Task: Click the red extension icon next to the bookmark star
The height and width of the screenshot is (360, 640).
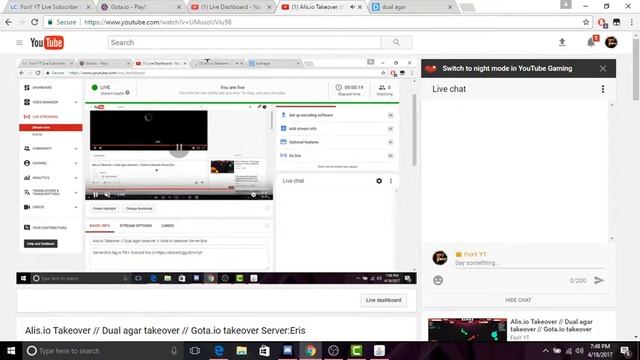Action: 602,22
